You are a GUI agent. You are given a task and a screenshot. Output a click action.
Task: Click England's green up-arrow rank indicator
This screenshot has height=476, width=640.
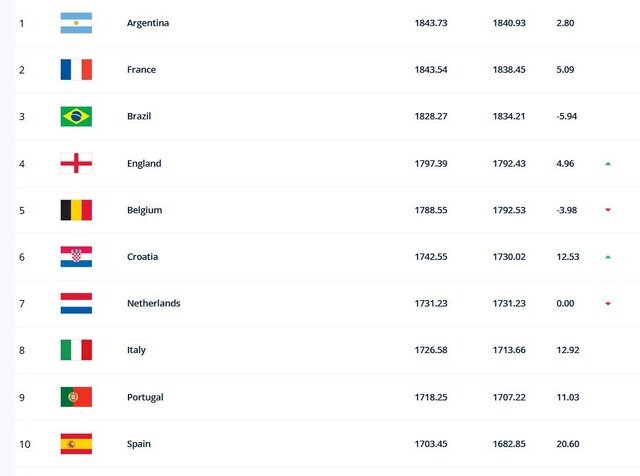[x=607, y=164]
